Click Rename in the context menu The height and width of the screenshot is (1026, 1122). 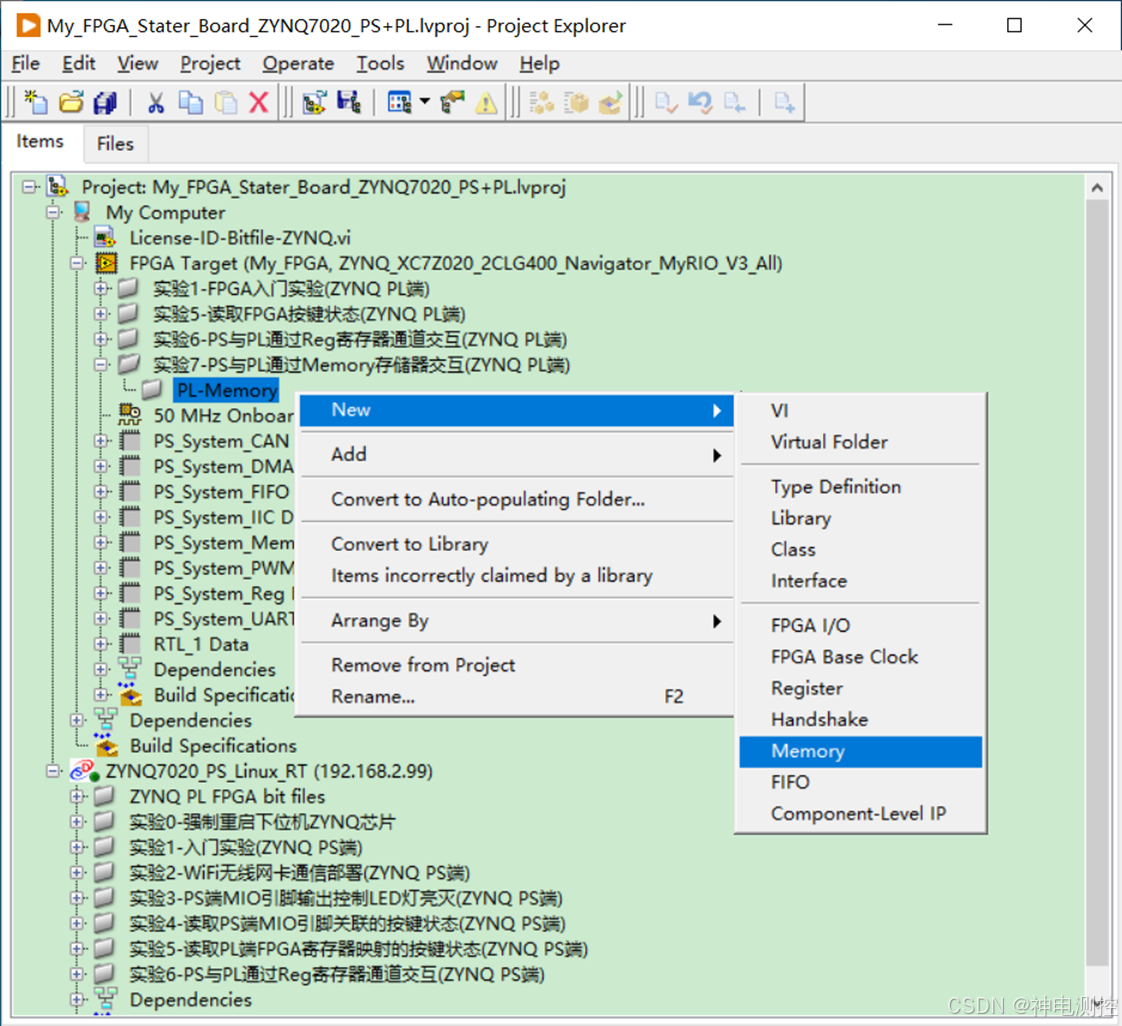pos(516,697)
